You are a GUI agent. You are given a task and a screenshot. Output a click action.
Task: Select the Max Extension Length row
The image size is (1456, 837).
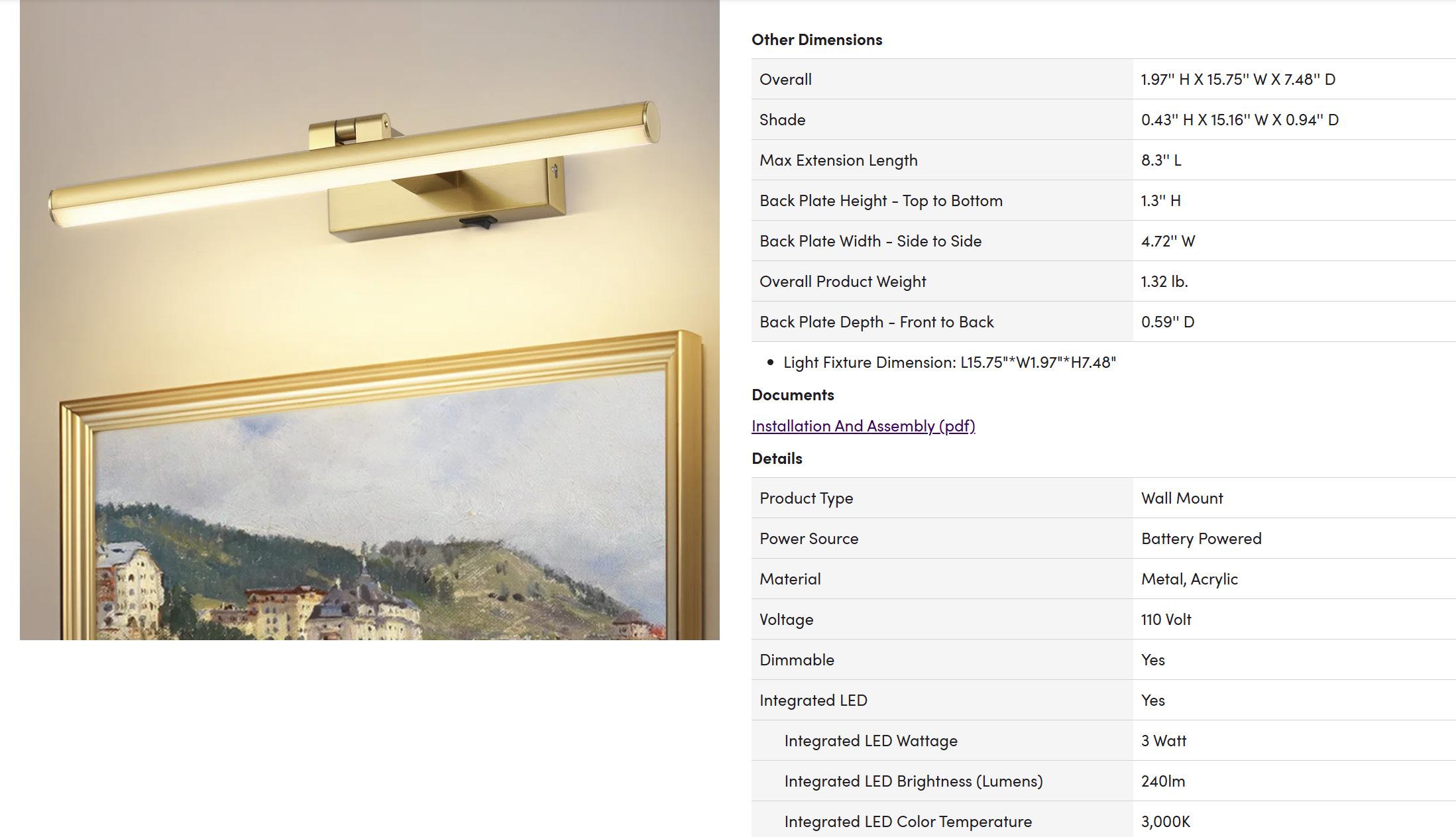tap(1103, 160)
